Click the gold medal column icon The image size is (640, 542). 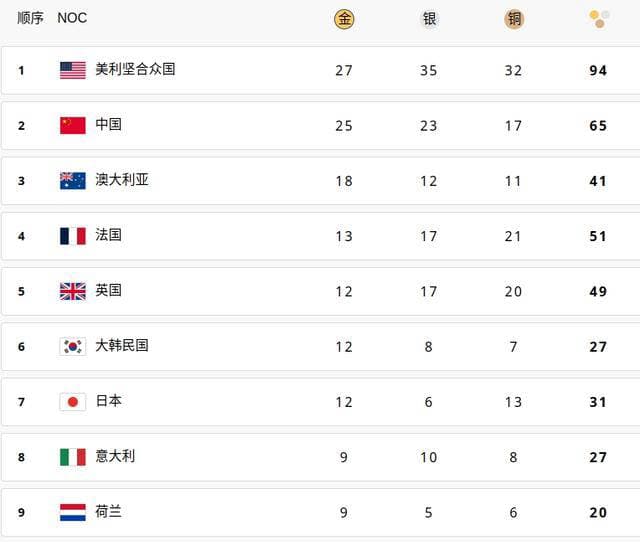click(x=344, y=19)
